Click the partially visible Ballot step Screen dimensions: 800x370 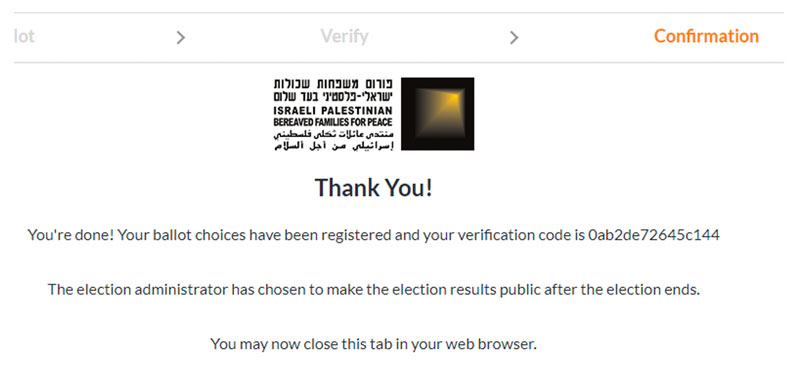point(24,36)
